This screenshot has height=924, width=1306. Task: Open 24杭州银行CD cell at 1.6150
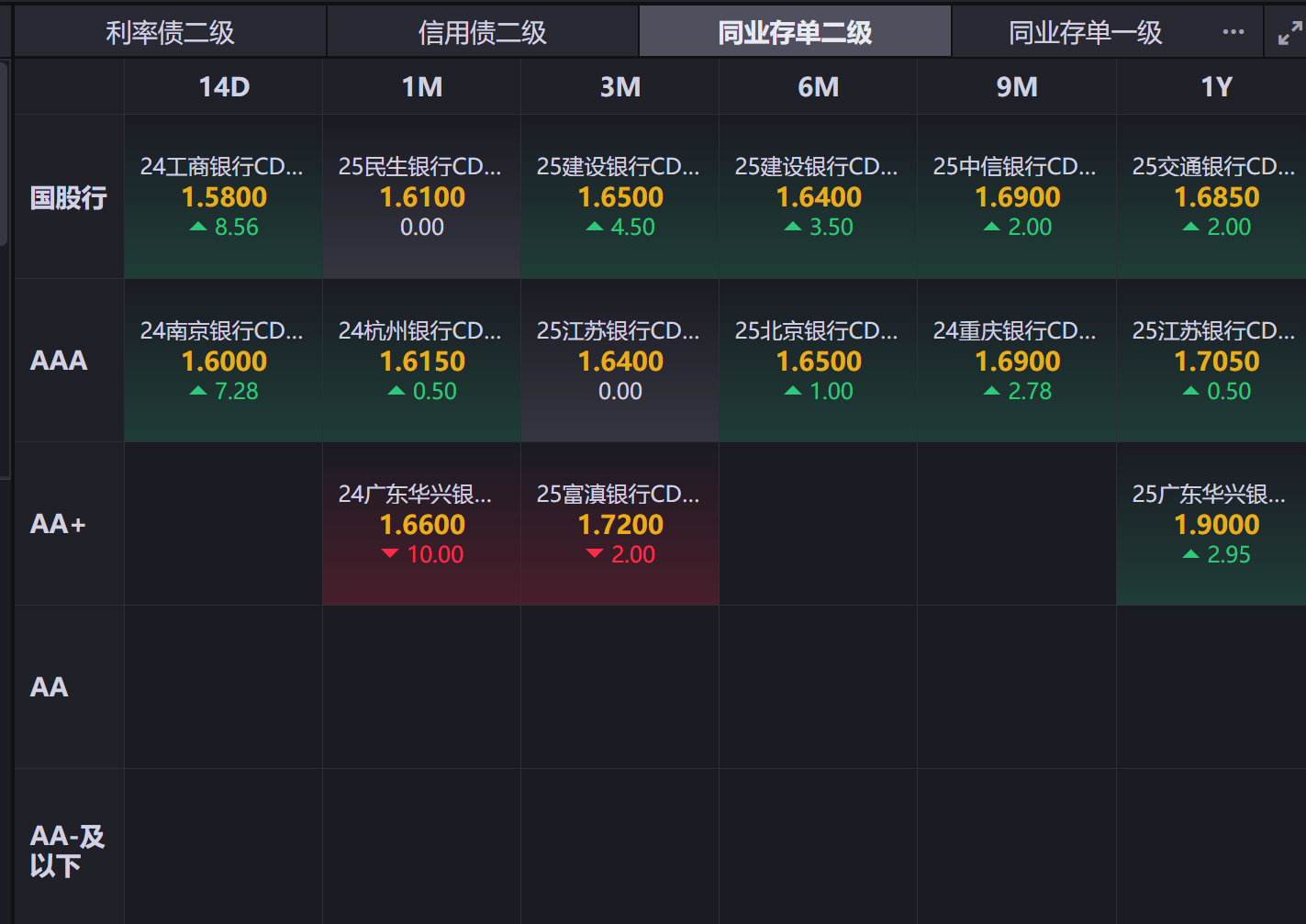point(422,361)
